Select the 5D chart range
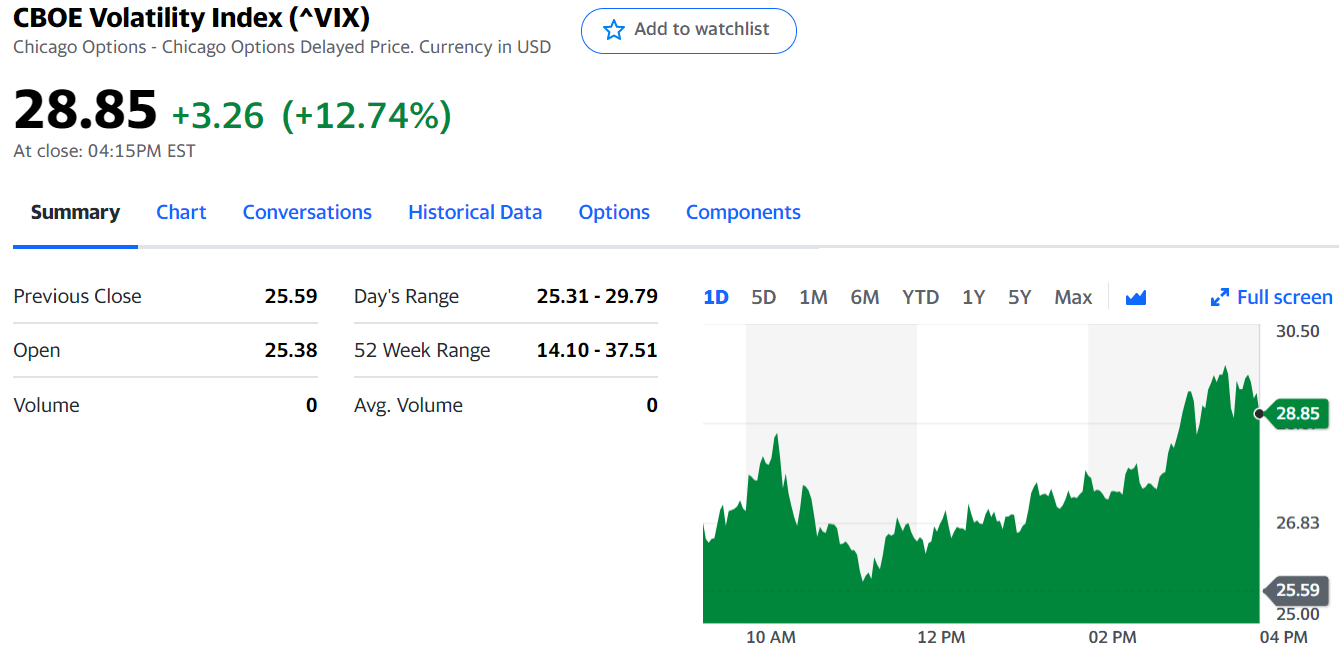This screenshot has width=1339, height=651. 763,297
